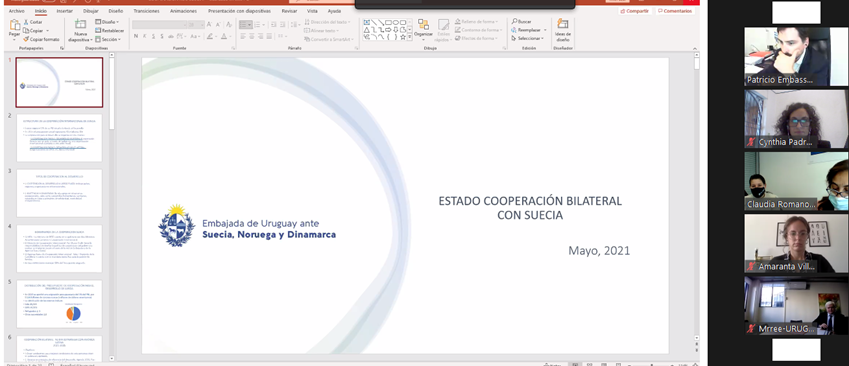
Task: Expand the Copiar dropdown arrow
Action: point(48,31)
